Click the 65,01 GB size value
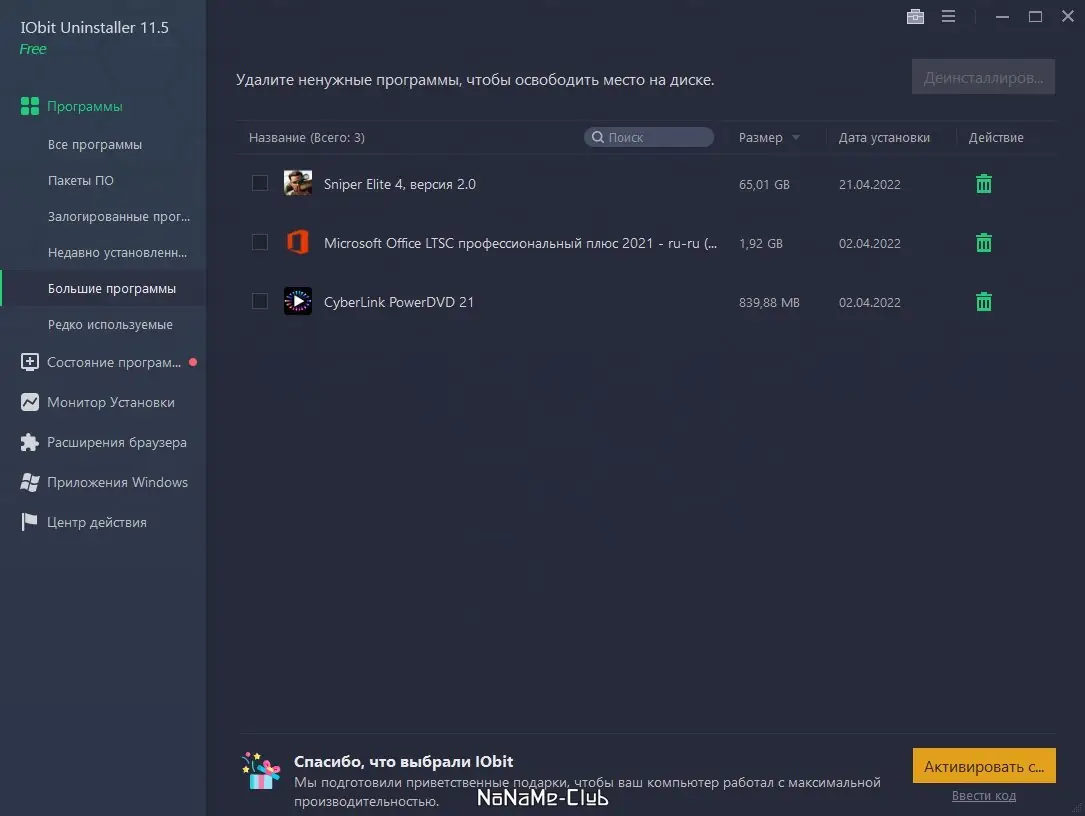 (764, 185)
